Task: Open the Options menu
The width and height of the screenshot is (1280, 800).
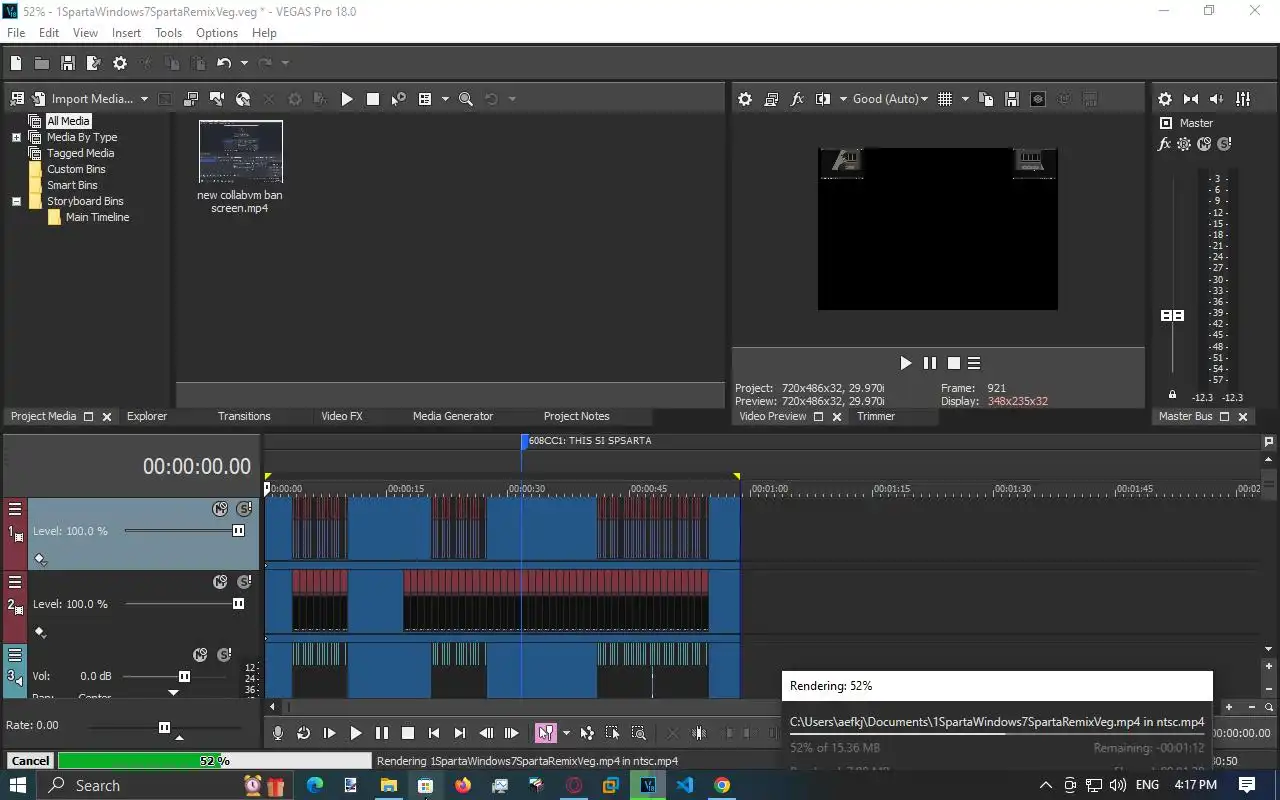Action: pos(217,33)
